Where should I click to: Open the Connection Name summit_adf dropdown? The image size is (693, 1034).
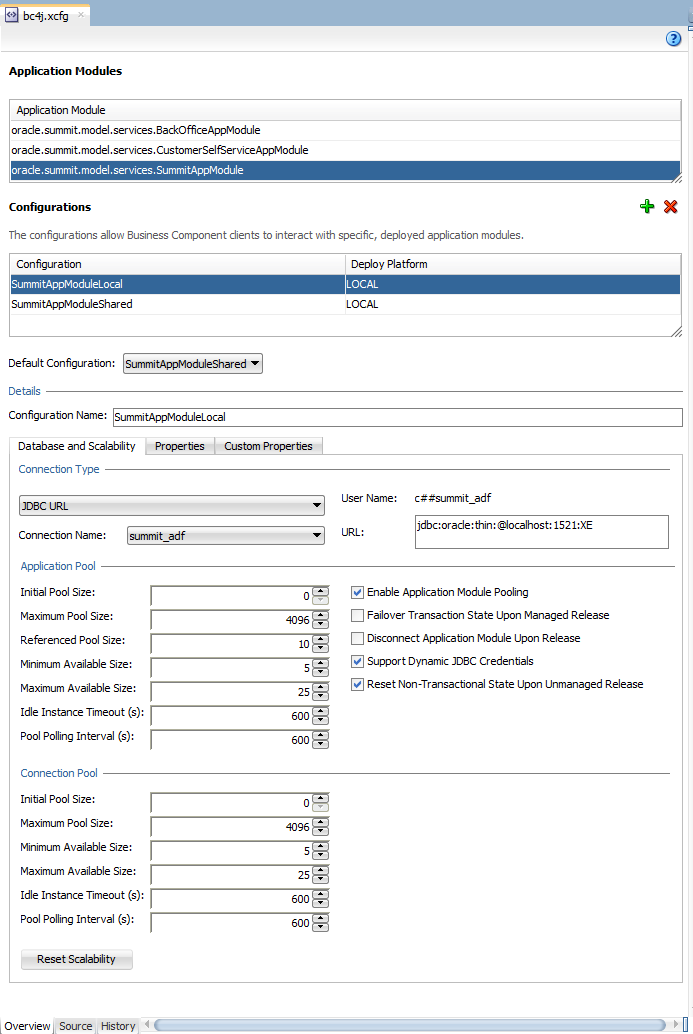coord(226,535)
